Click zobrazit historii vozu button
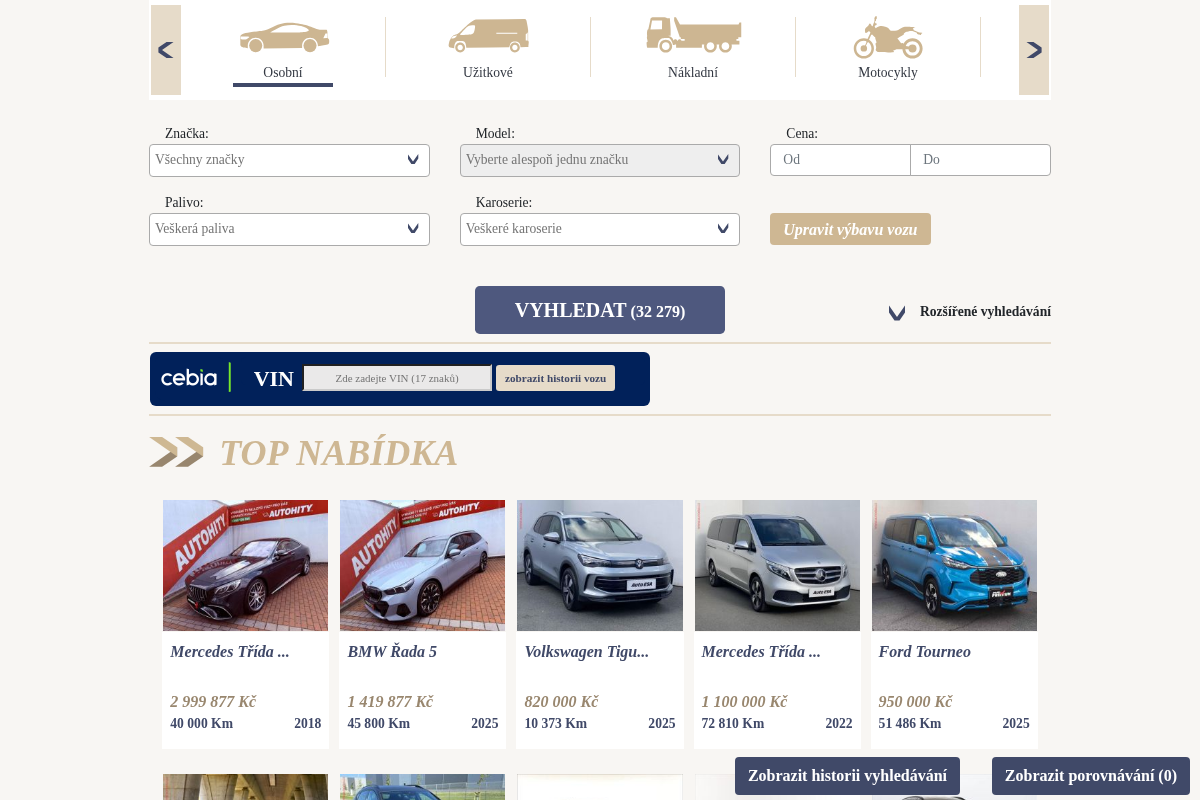 pyautogui.click(x=555, y=378)
